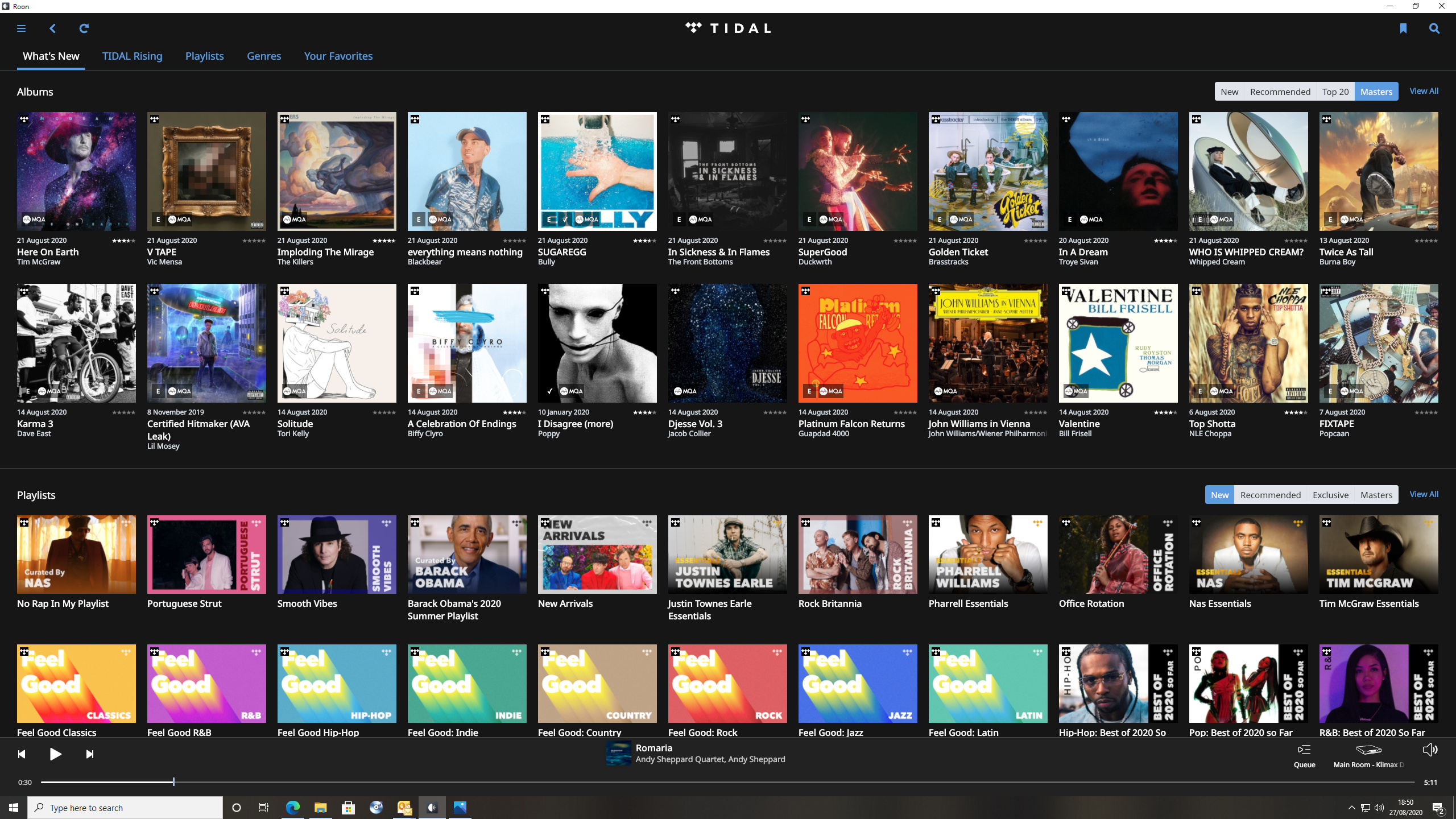Open the Nas Essentials playlist cover
Screen dimensions: 1456x819
pos(1248,555)
